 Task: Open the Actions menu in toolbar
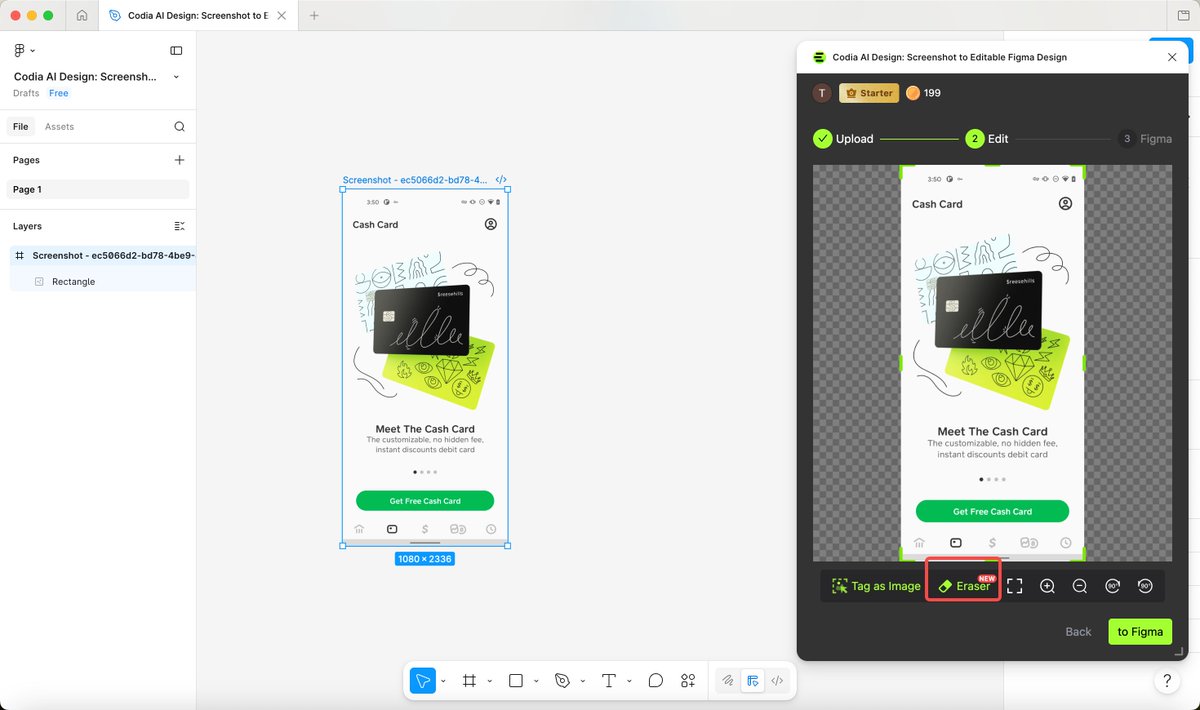click(688, 681)
